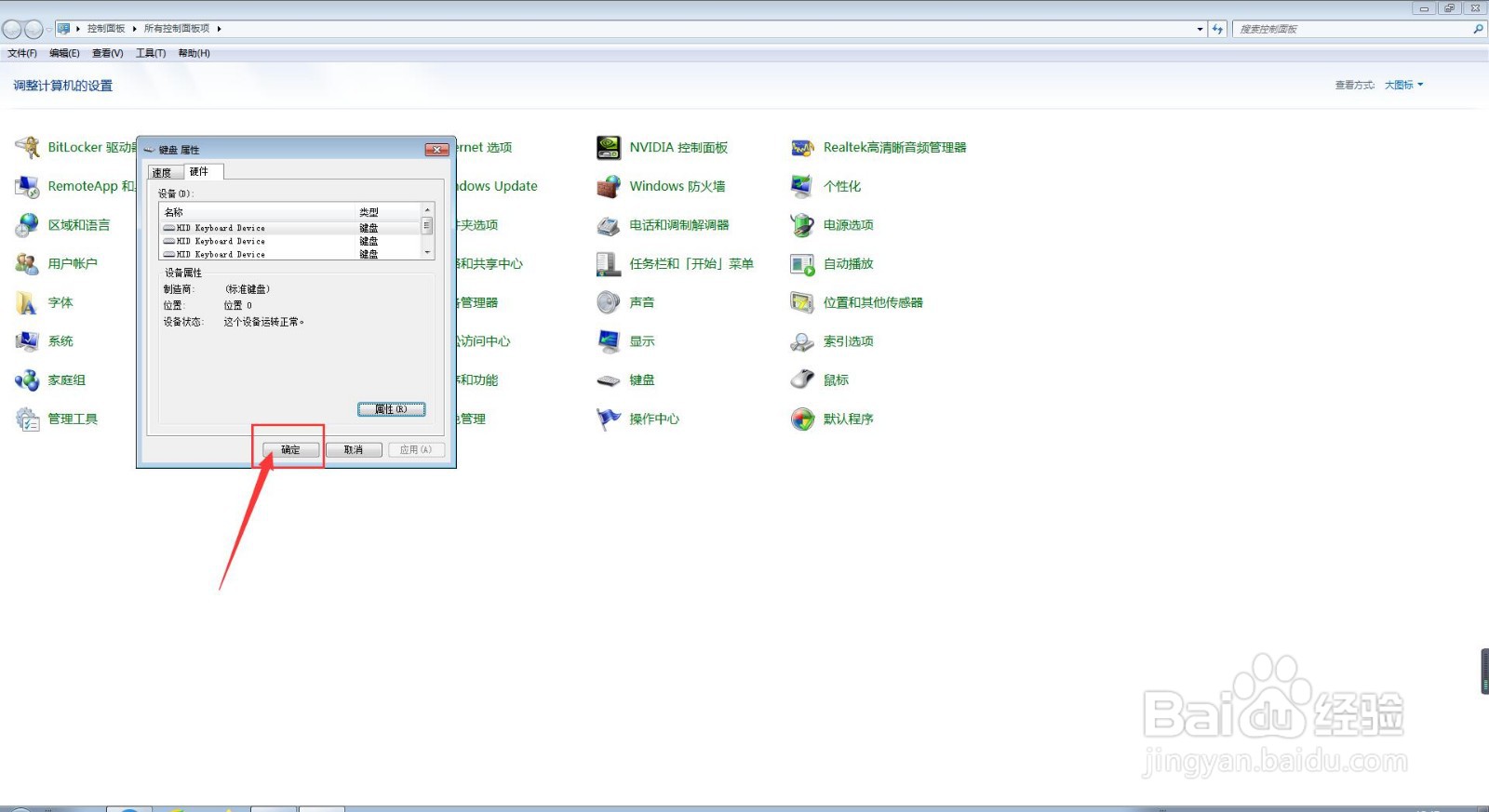Image resolution: width=1489 pixels, height=812 pixels.
Task: Open RemoteApp connections icon
Action: coord(28,186)
